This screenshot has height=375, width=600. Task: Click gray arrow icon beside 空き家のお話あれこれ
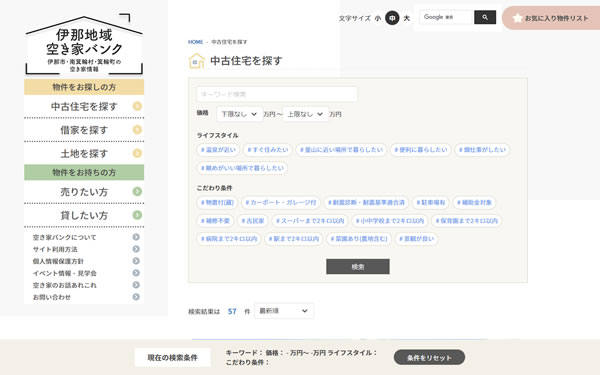click(x=136, y=285)
